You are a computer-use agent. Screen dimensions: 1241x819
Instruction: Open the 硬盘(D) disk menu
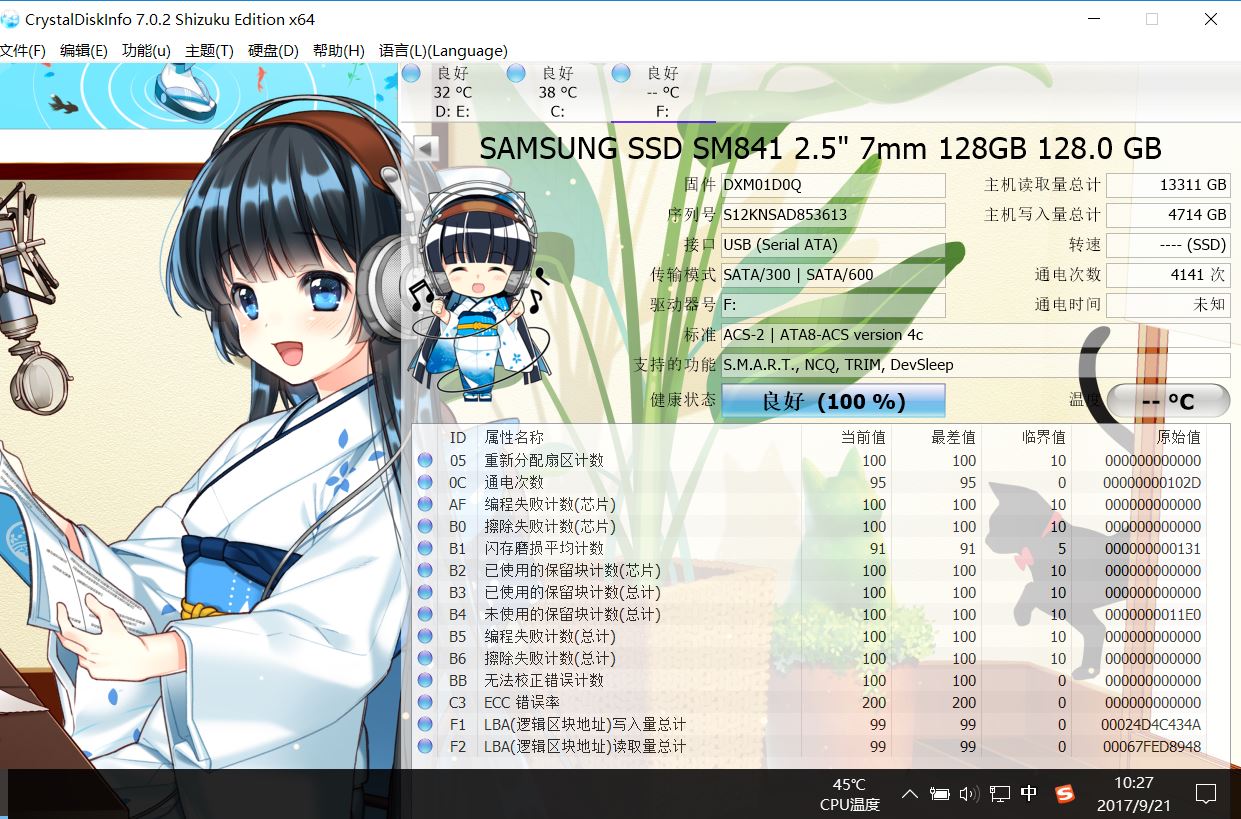[x=273, y=51]
